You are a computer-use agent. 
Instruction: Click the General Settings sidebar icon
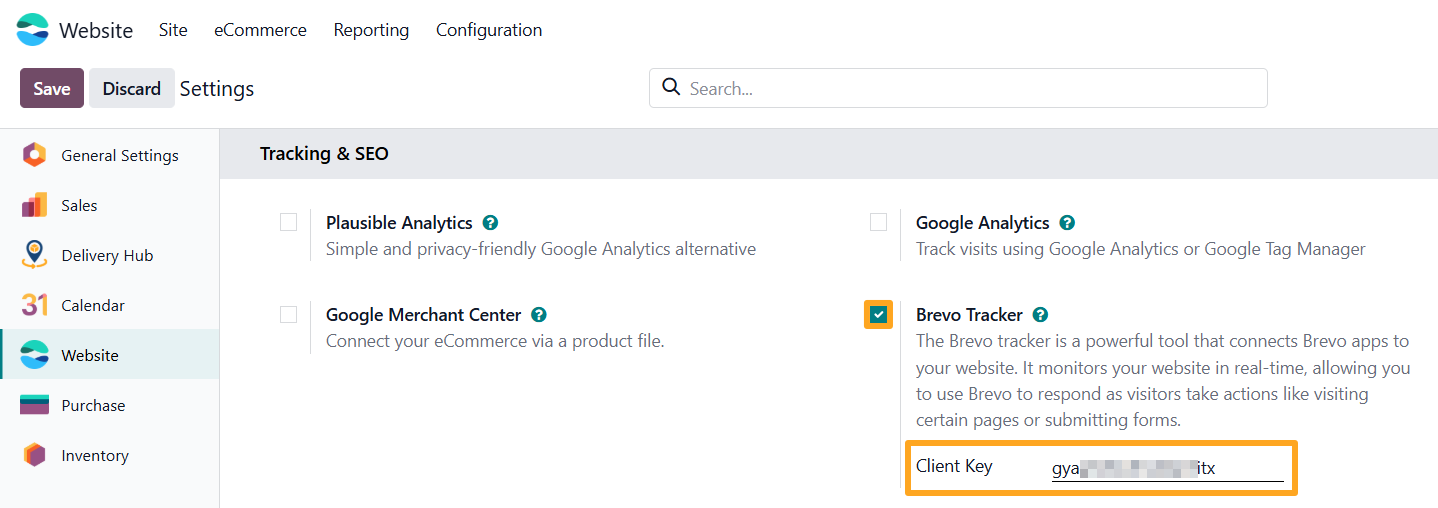pyautogui.click(x=34, y=155)
